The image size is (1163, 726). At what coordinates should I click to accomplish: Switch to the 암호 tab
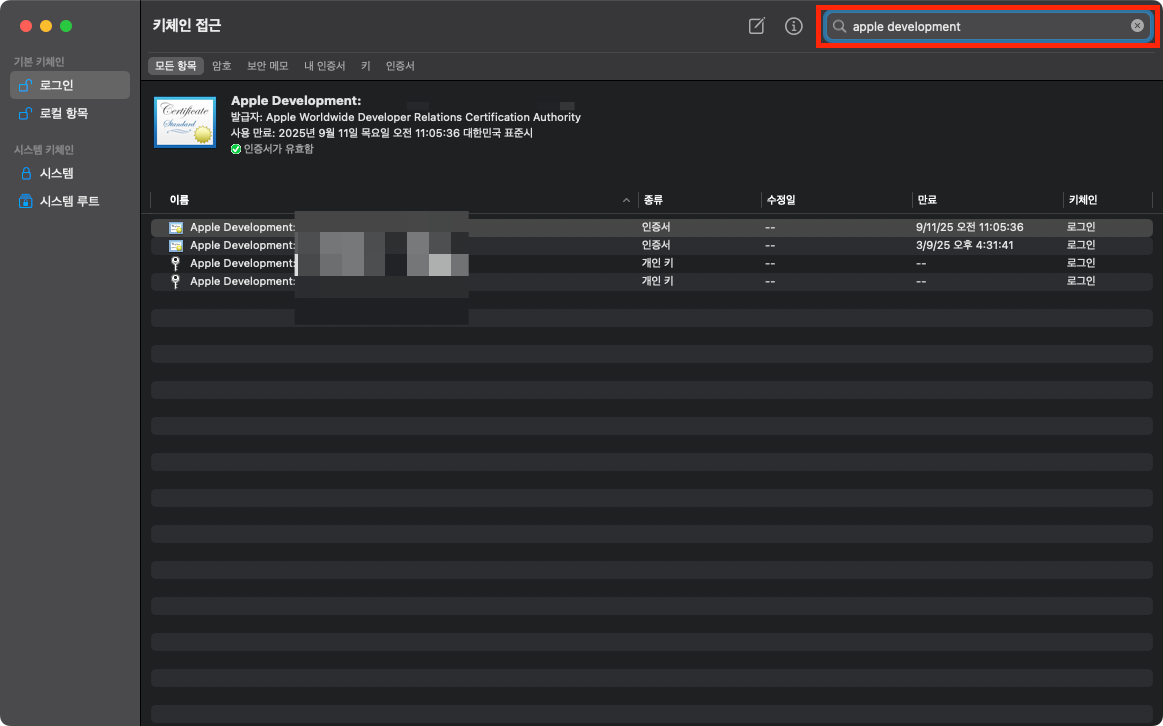(222, 66)
